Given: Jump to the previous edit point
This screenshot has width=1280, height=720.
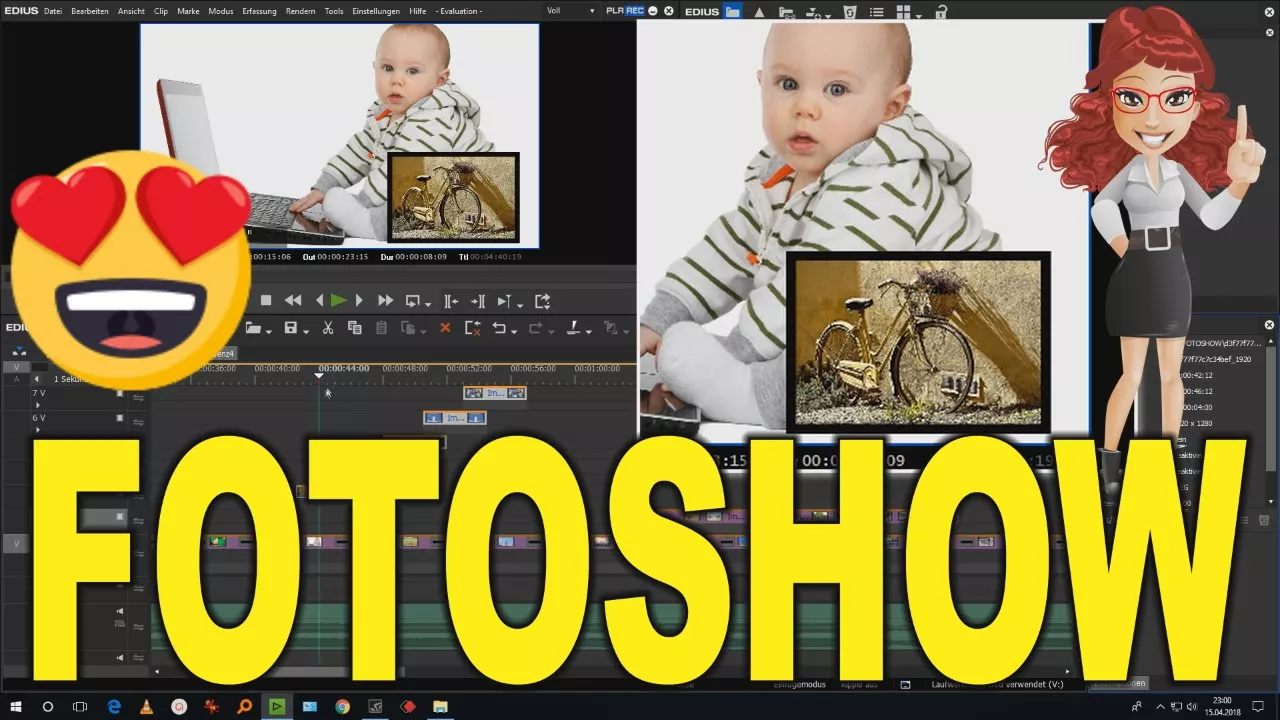Looking at the screenshot, I should [451, 300].
